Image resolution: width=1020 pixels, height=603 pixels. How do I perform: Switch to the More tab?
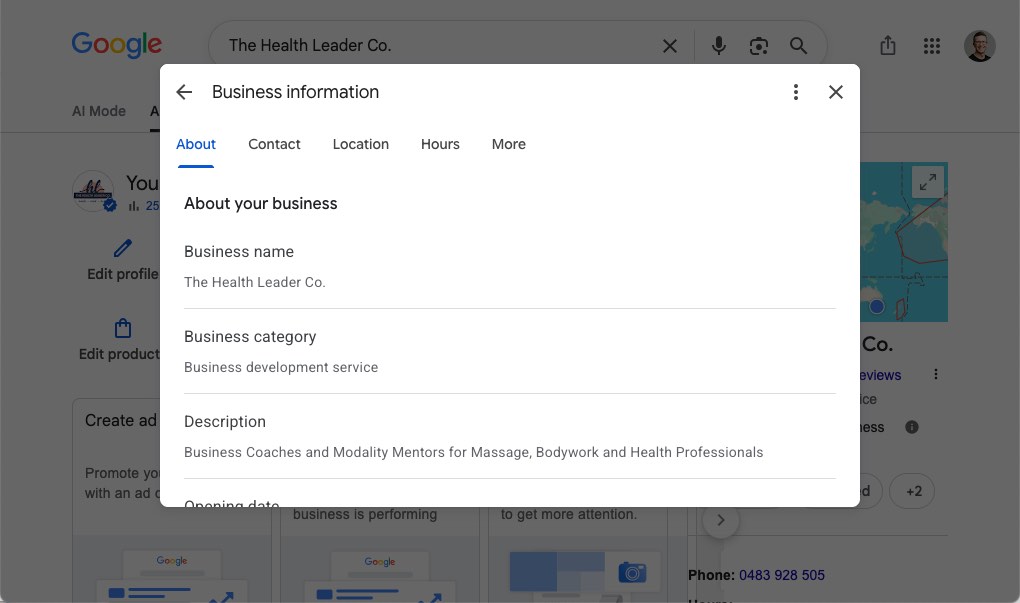coord(509,144)
